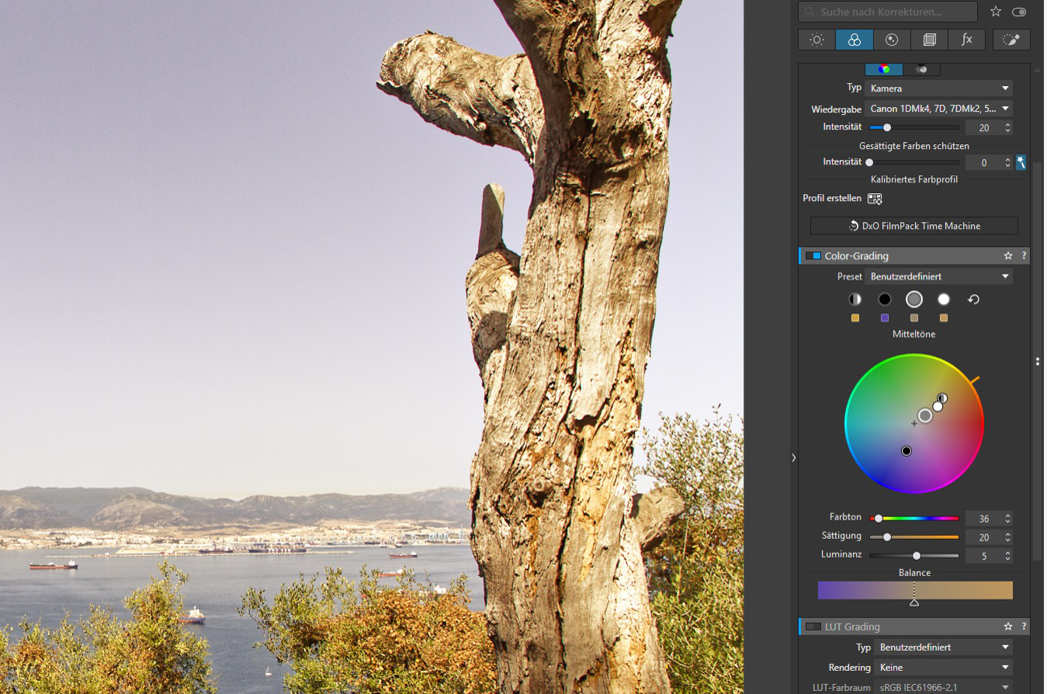This screenshot has height=694, width=1047.
Task: Adjust the Luminanz slider
Action: click(914, 556)
